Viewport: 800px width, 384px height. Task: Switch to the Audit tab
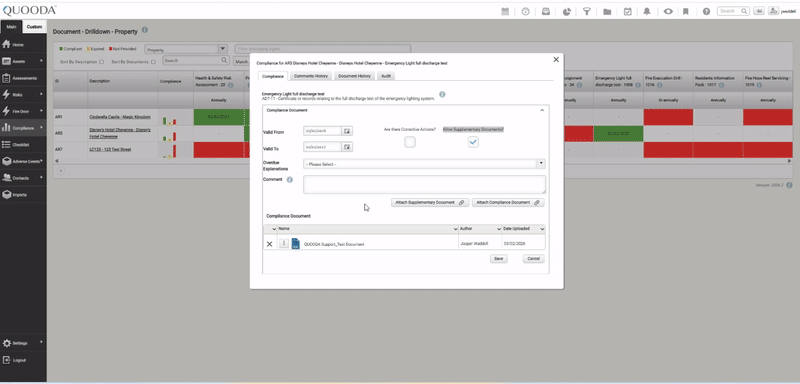coord(386,76)
